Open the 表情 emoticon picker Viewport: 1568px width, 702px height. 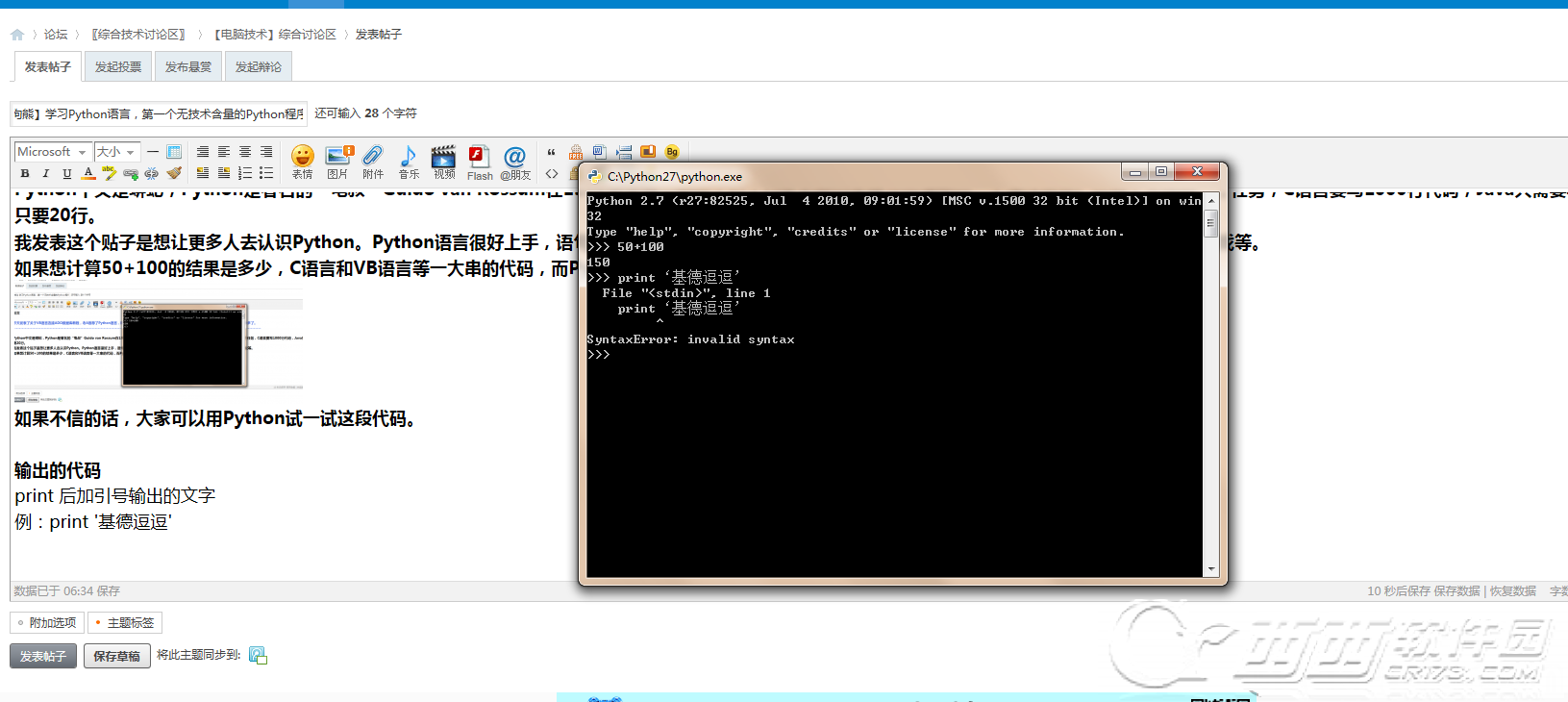pos(302,161)
